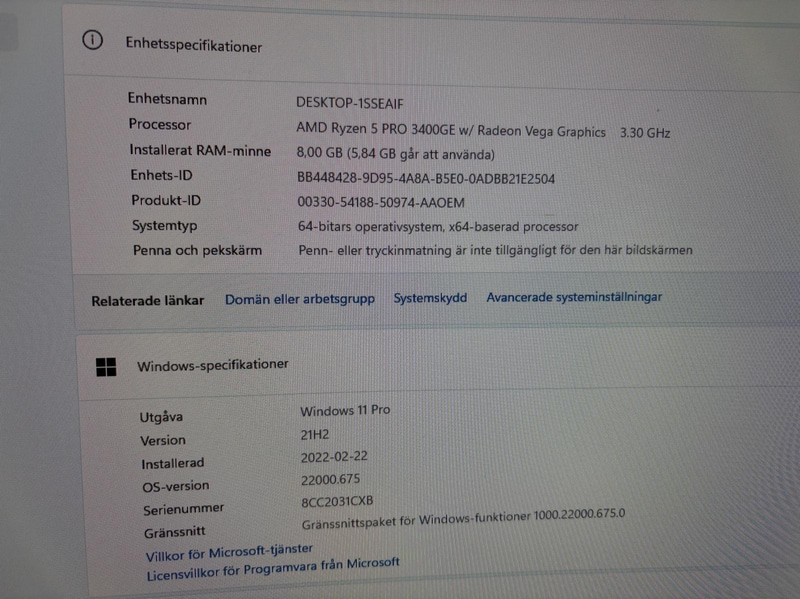Select Produkt-ID value 00330-54188-50974-AAOEM
This screenshot has width=800, height=599.
pyautogui.click(x=381, y=203)
